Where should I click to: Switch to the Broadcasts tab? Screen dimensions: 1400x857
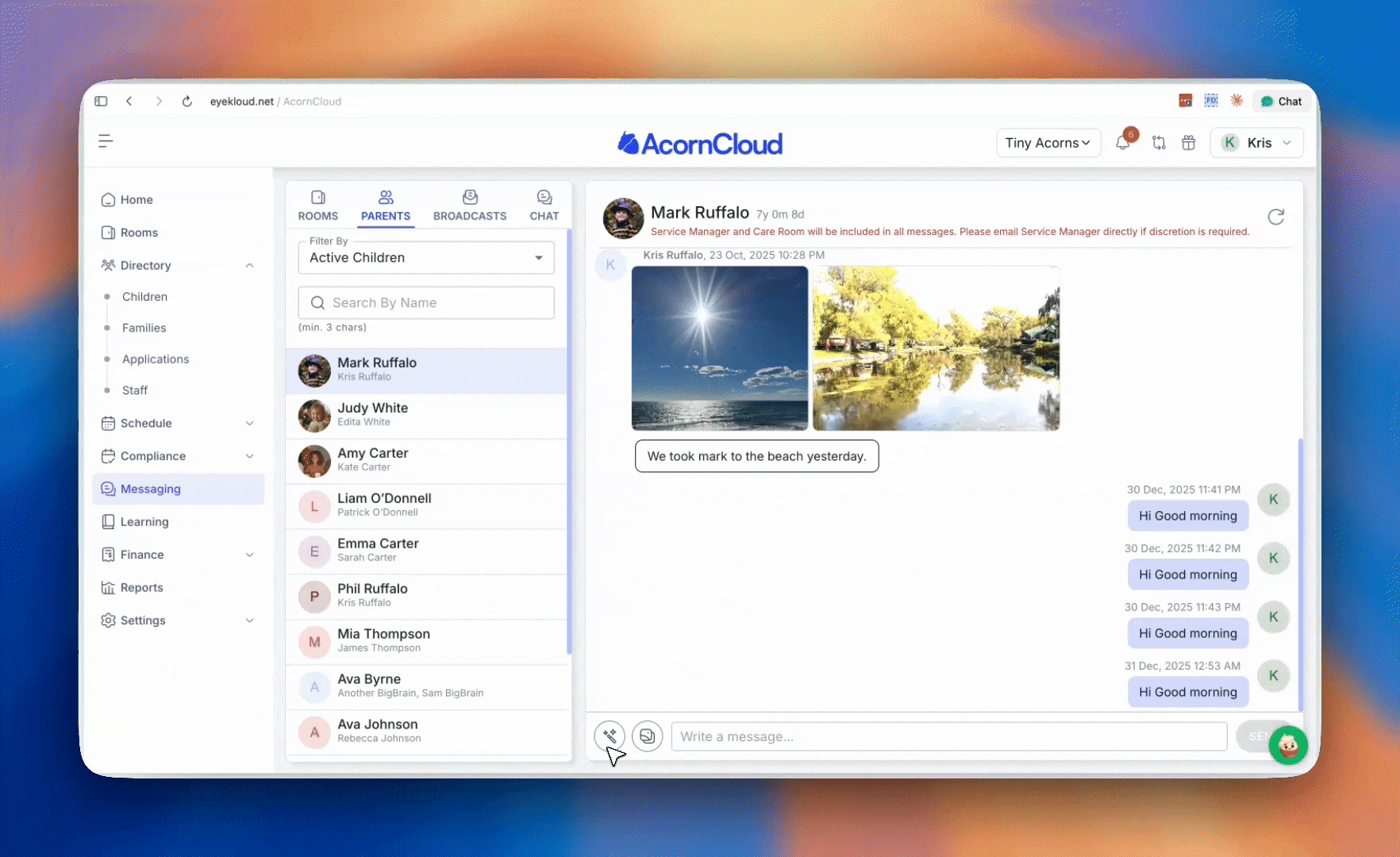[x=470, y=206]
